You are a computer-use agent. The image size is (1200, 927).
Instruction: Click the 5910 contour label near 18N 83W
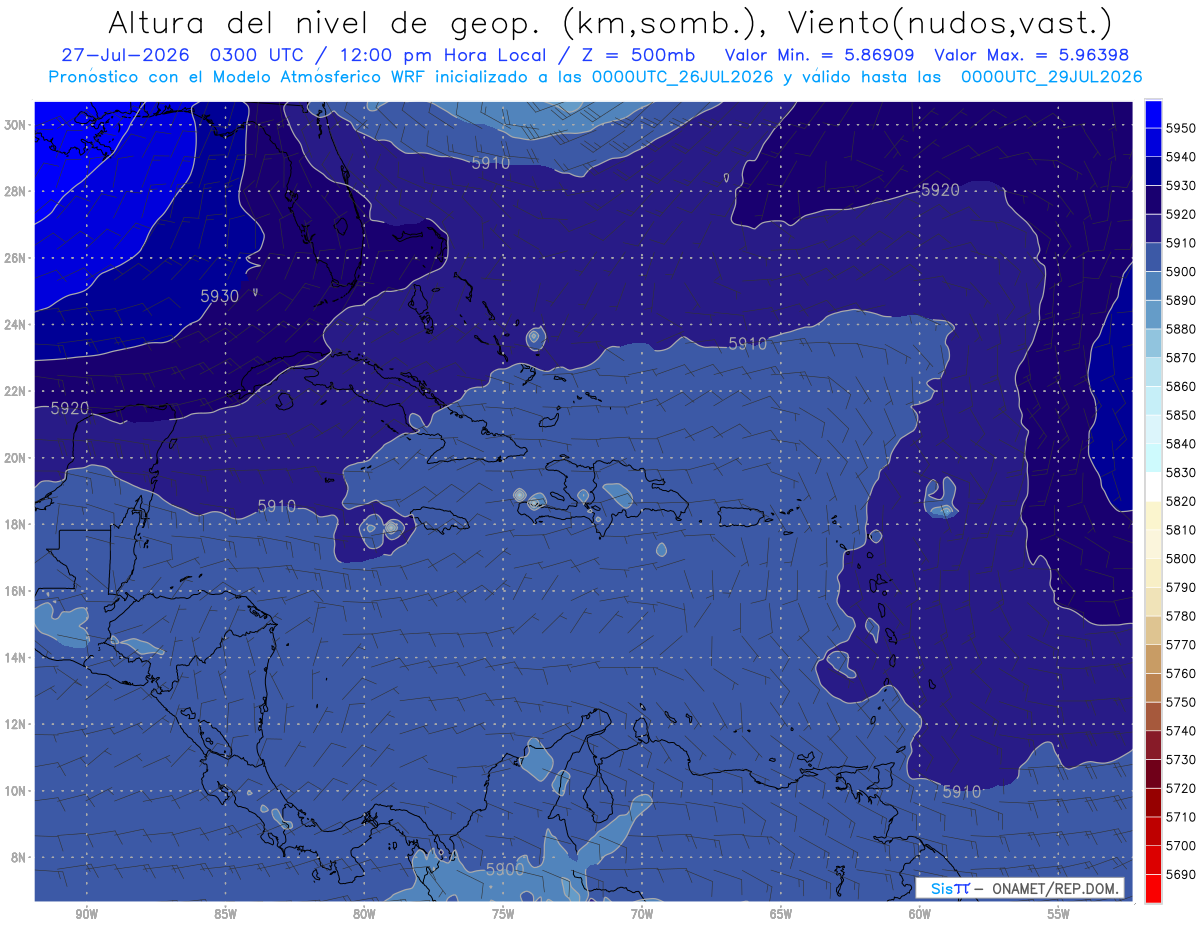(277, 506)
